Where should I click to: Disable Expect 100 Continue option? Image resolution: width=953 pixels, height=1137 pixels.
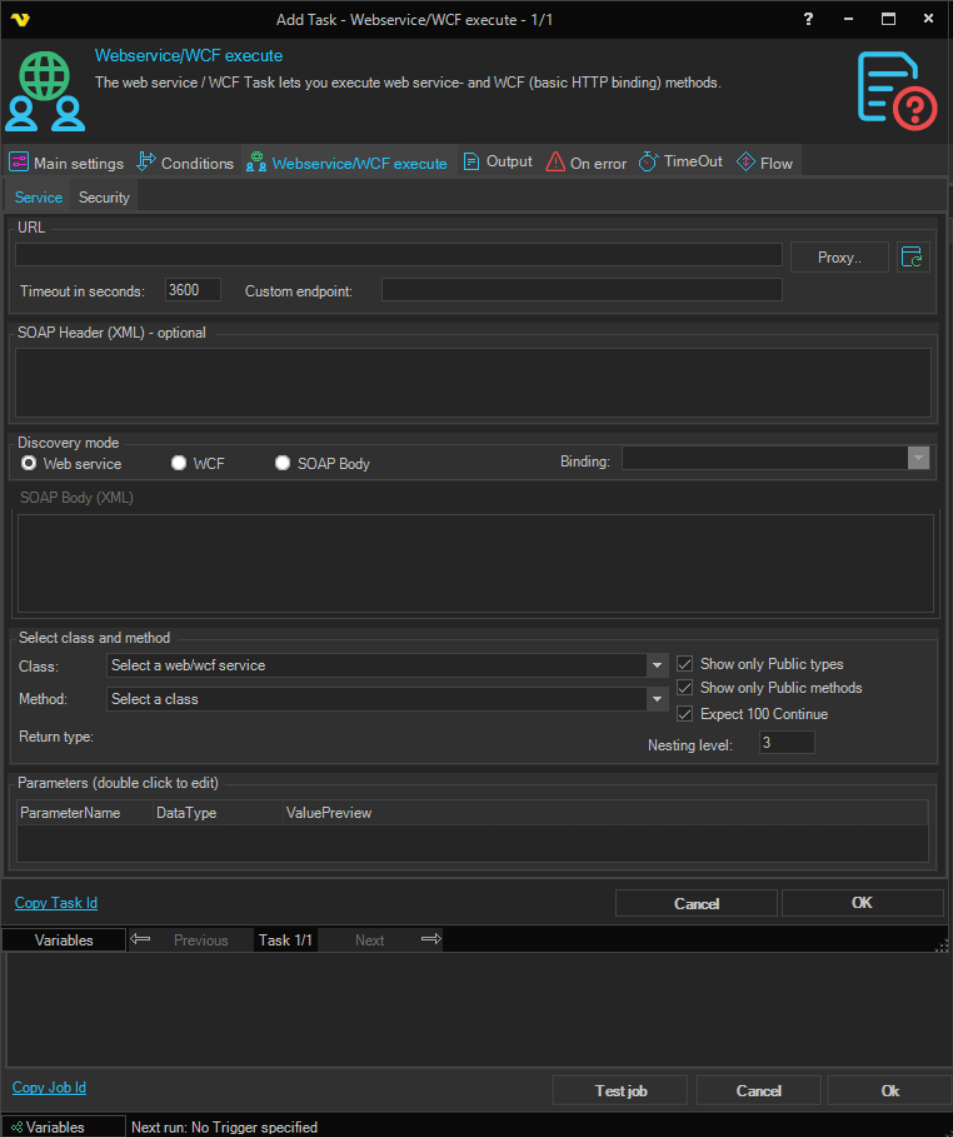point(685,714)
